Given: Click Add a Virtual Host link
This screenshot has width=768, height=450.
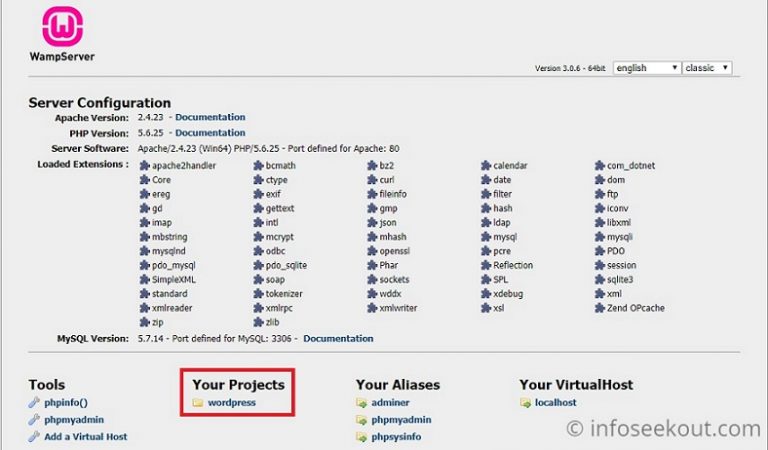Looking at the screenshot, I should (x=86, y=436).
